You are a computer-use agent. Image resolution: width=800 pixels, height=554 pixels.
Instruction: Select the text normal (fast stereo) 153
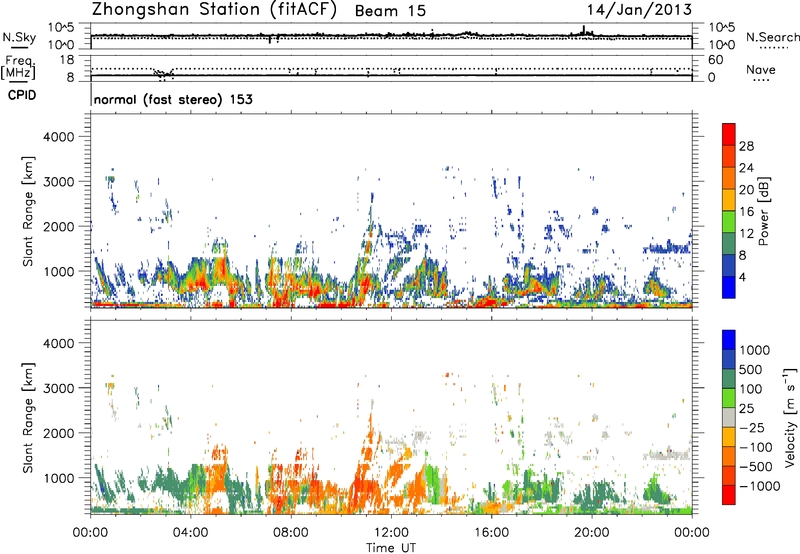173,99
